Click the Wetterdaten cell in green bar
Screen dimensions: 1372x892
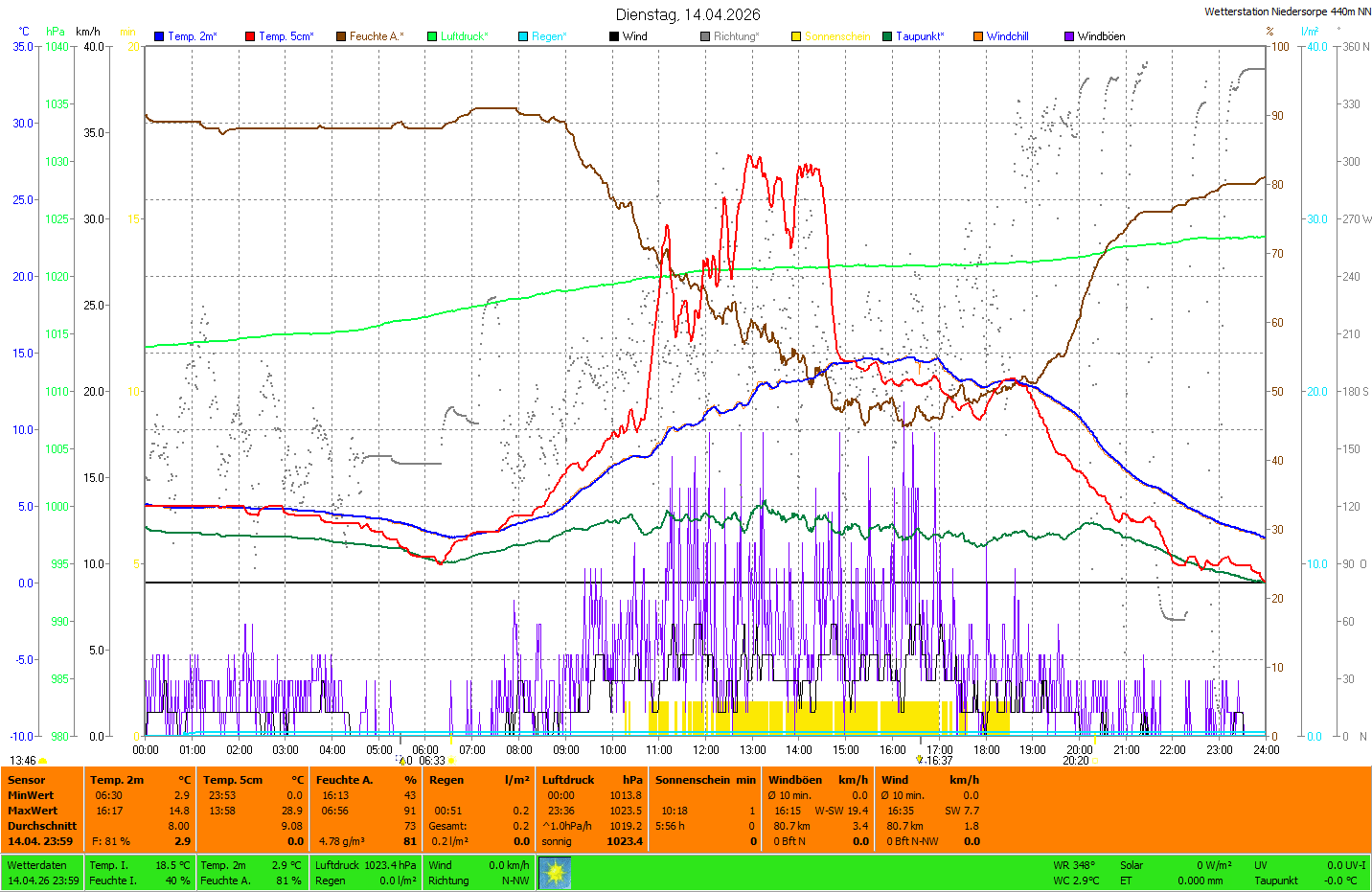pos(36,865)
